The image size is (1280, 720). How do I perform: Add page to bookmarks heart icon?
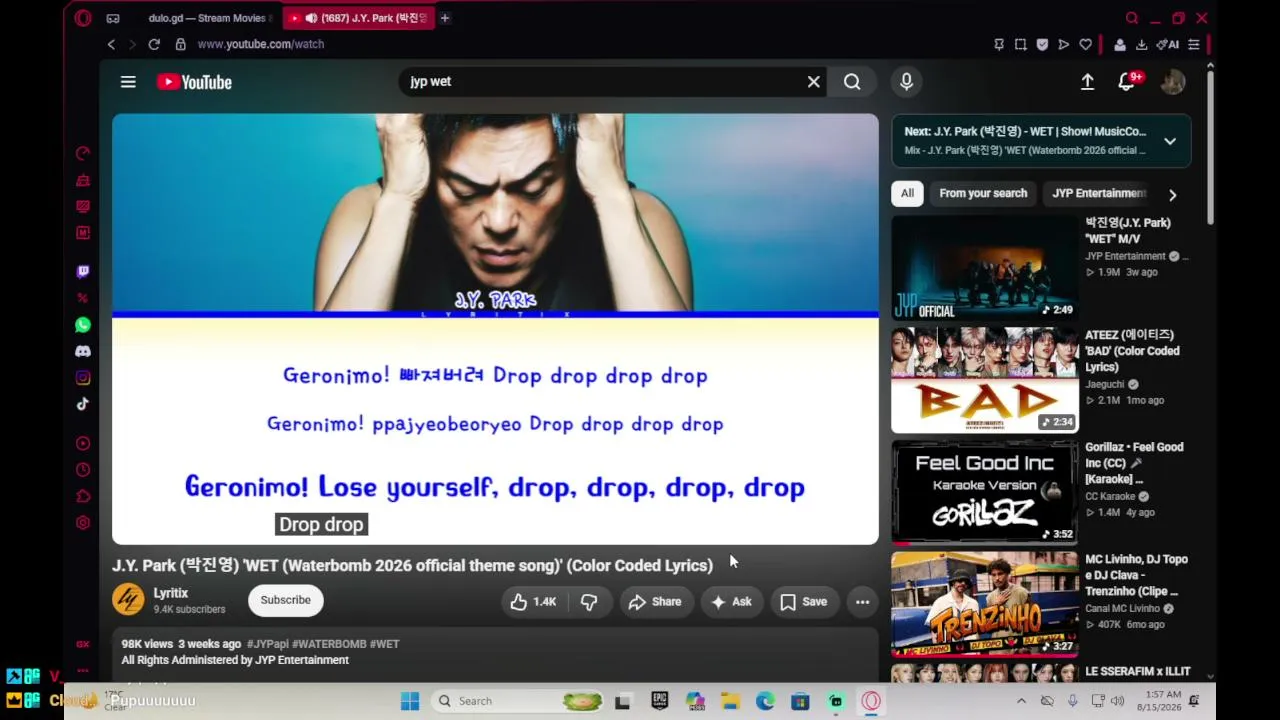pos(1085,44)
